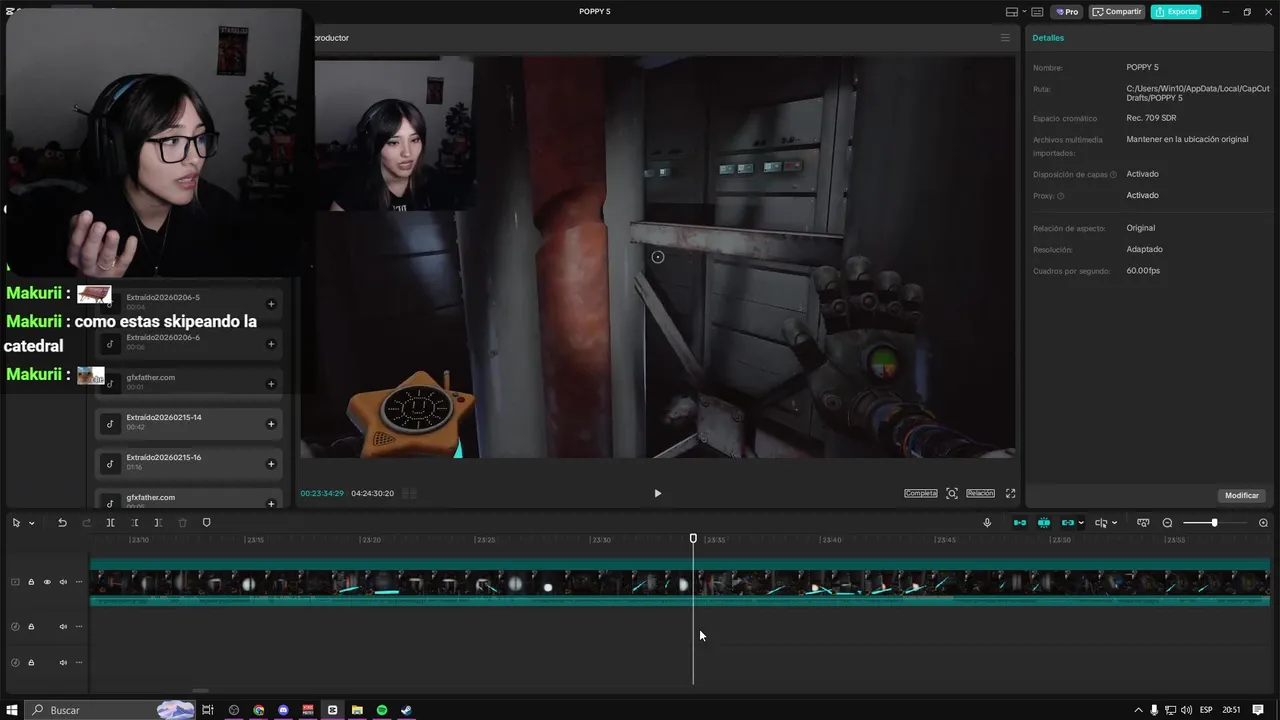Add Extraído20260215-14 to the timeline
Viewport: 1280px width, 720px height.
pyautogui.click(x=271, y=424)
